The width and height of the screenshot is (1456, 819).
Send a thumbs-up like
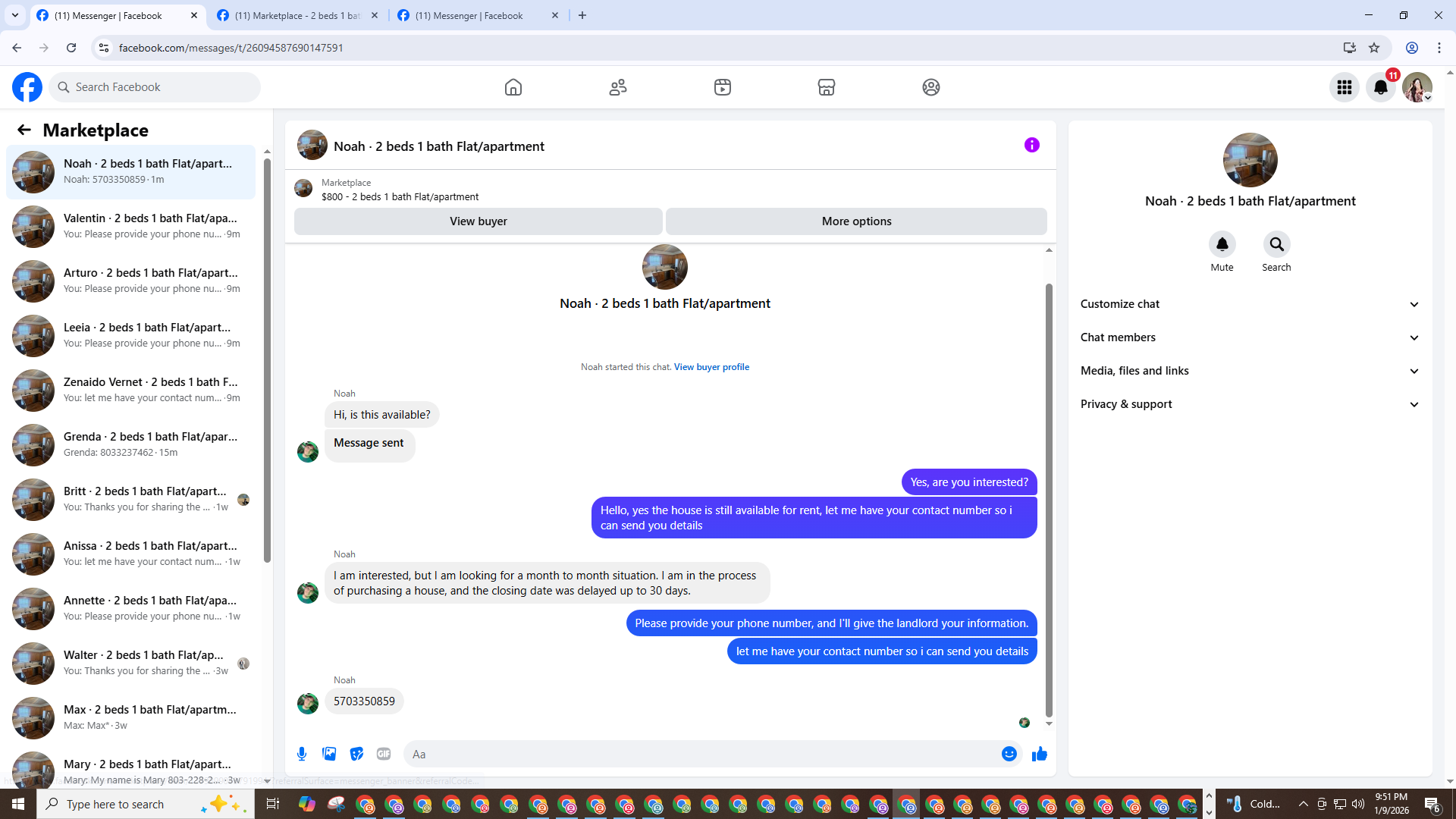(1039, 754)
